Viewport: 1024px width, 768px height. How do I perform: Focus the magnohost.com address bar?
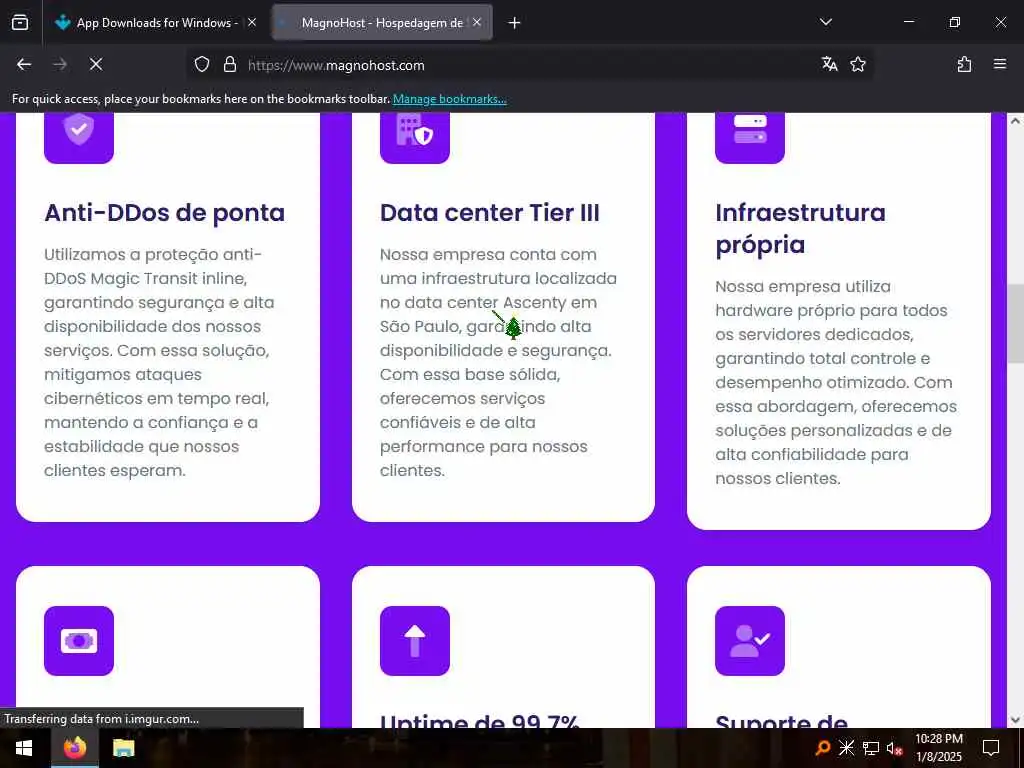(x=529, y=65)
